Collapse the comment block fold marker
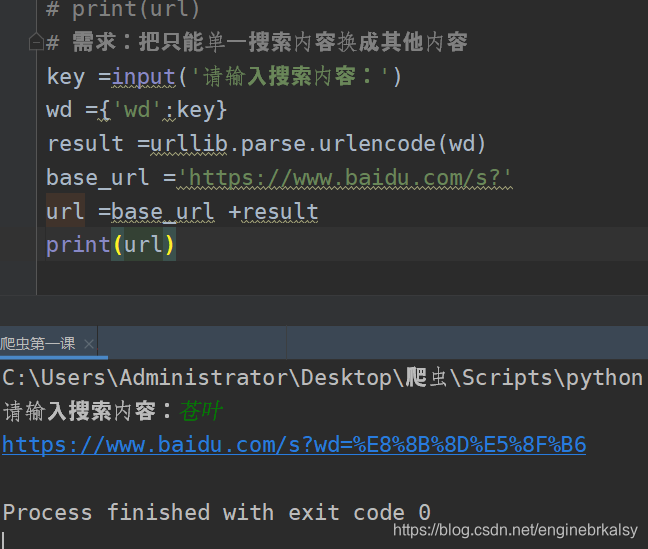The width and height of the screenshot is (648, 549). [36, 41]
